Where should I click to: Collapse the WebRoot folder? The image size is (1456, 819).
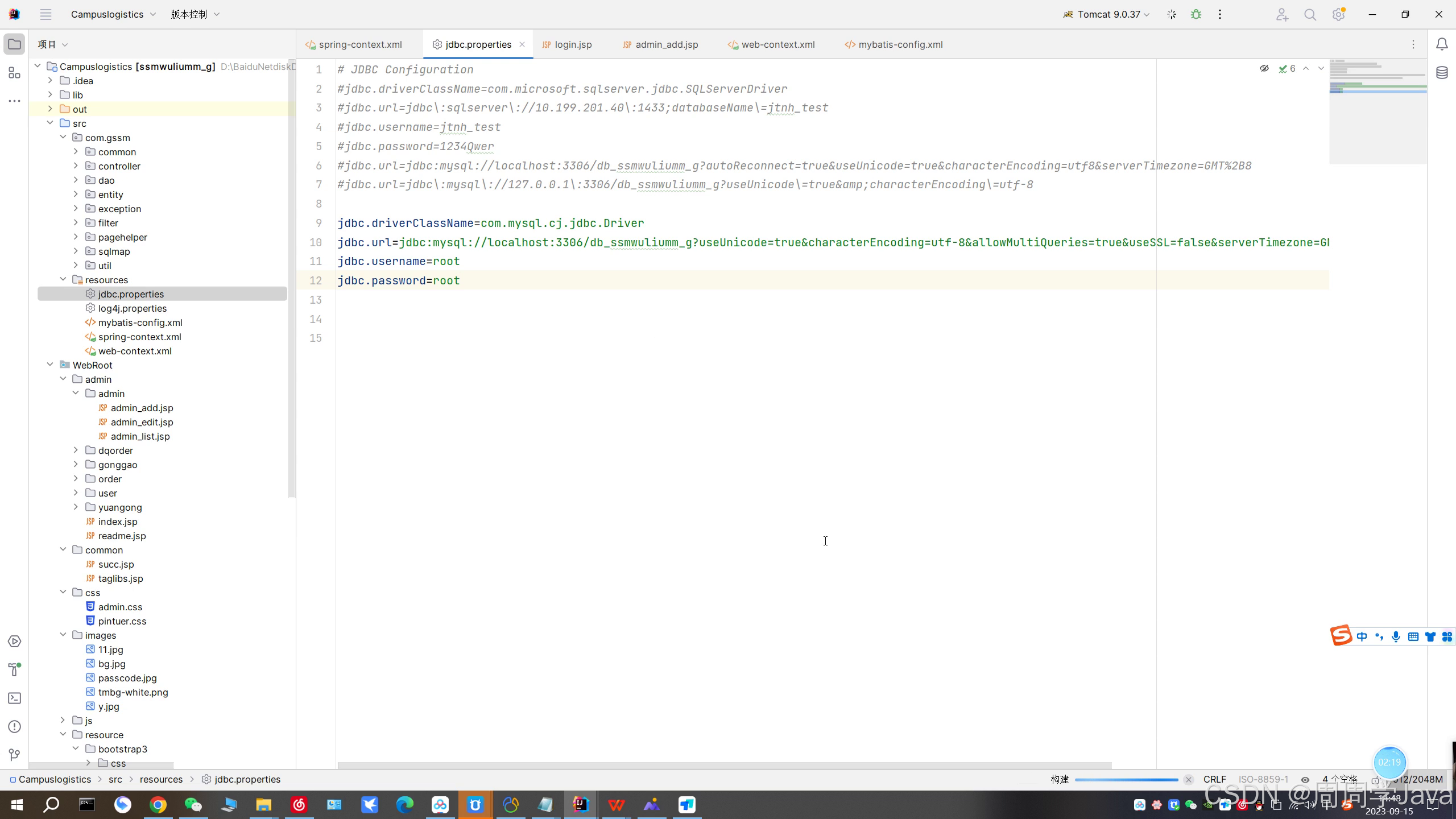50,365
